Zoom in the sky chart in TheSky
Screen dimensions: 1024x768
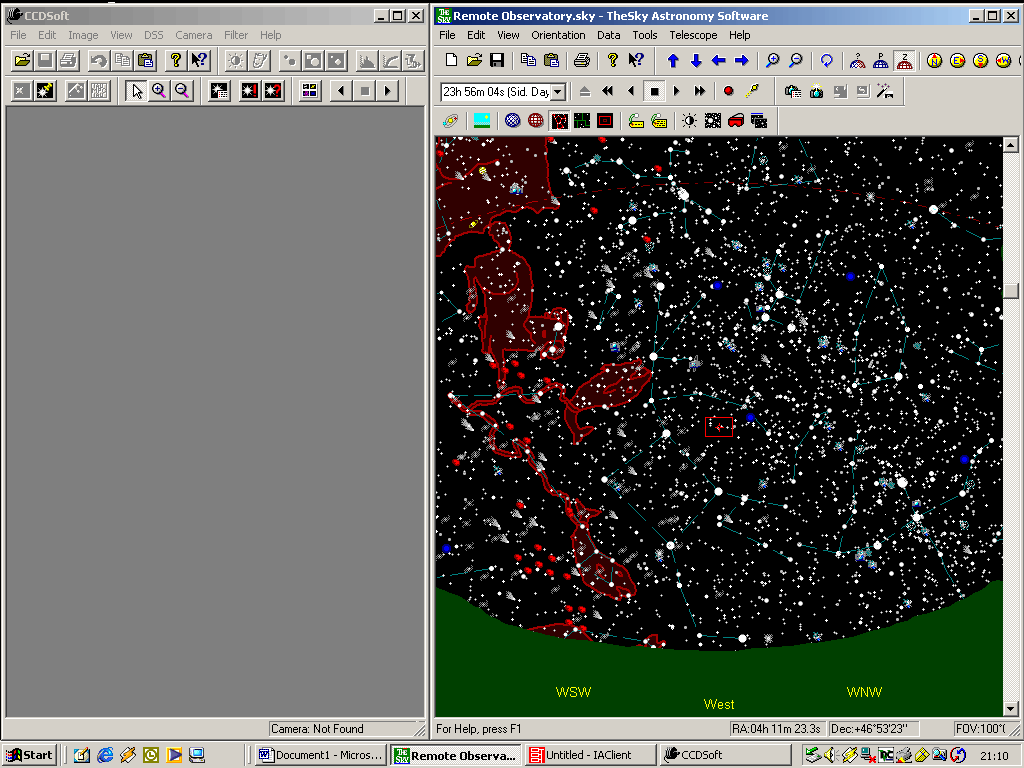click(x=773, y=61)
